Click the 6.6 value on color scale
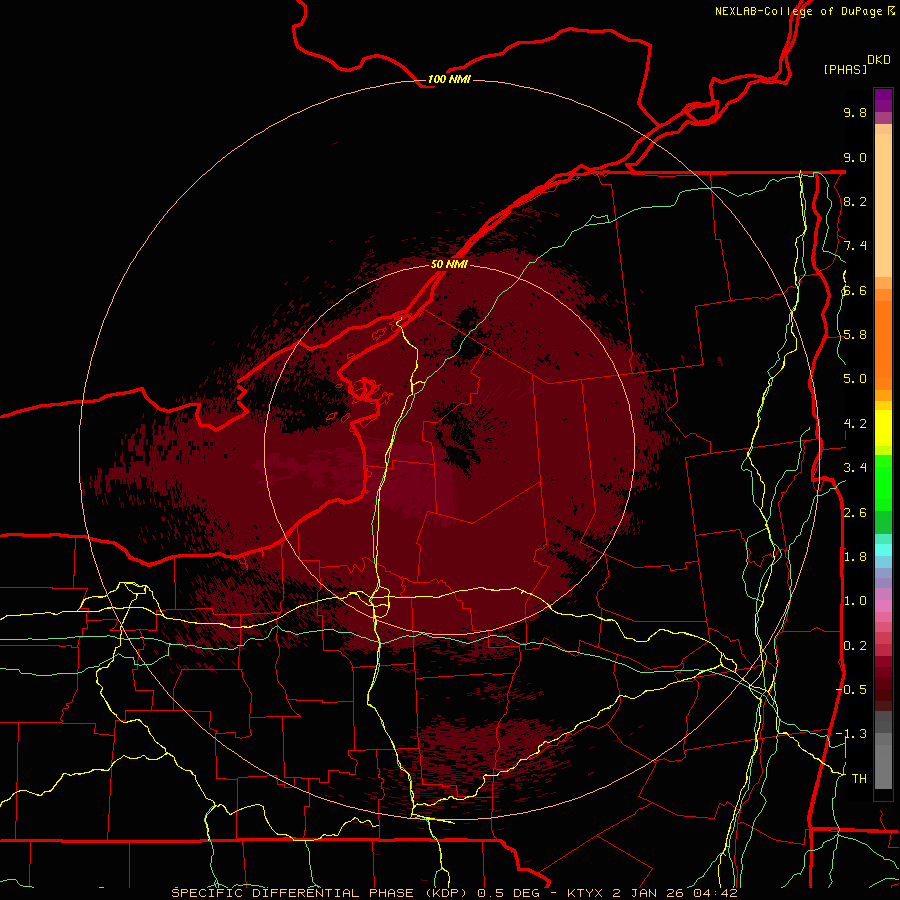The width and height of the screenshot is (900, 900). 855,290
